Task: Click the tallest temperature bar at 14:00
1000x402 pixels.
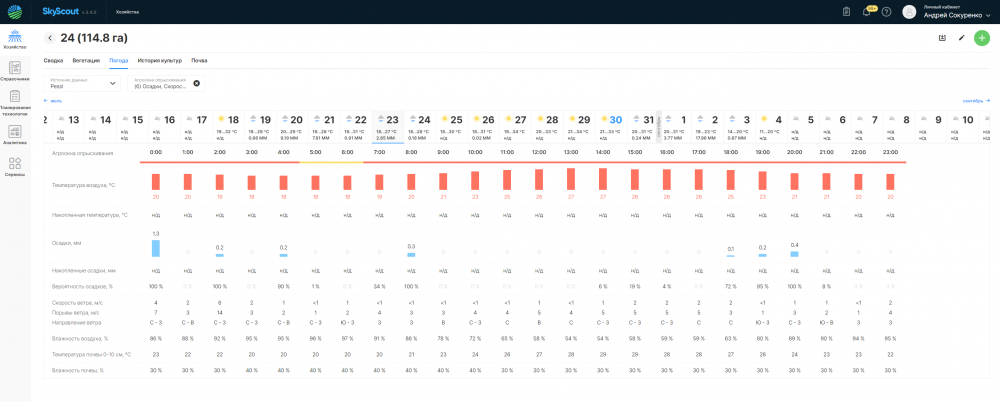Action: (x=603, y=179)
